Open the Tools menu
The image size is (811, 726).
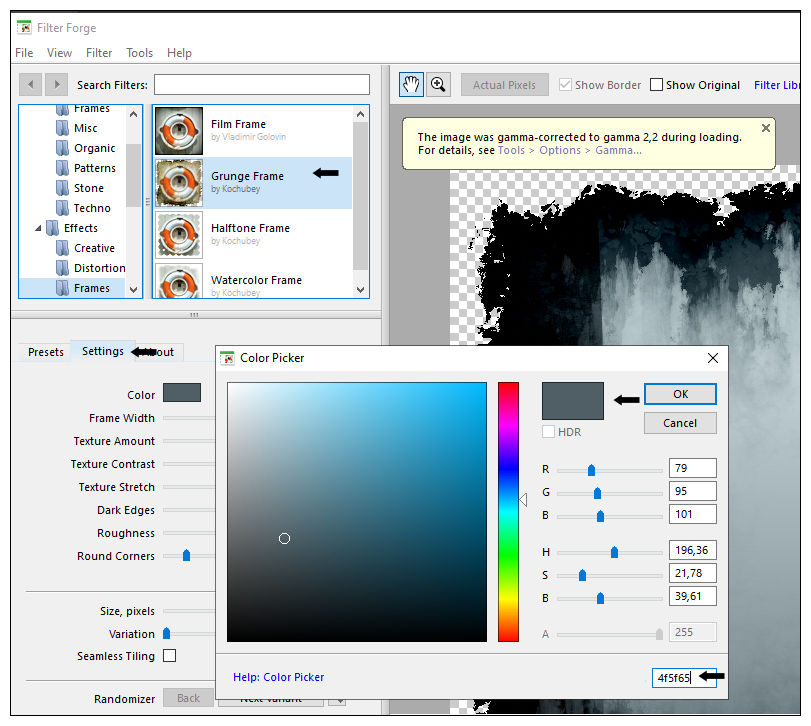tap(140, 53)
